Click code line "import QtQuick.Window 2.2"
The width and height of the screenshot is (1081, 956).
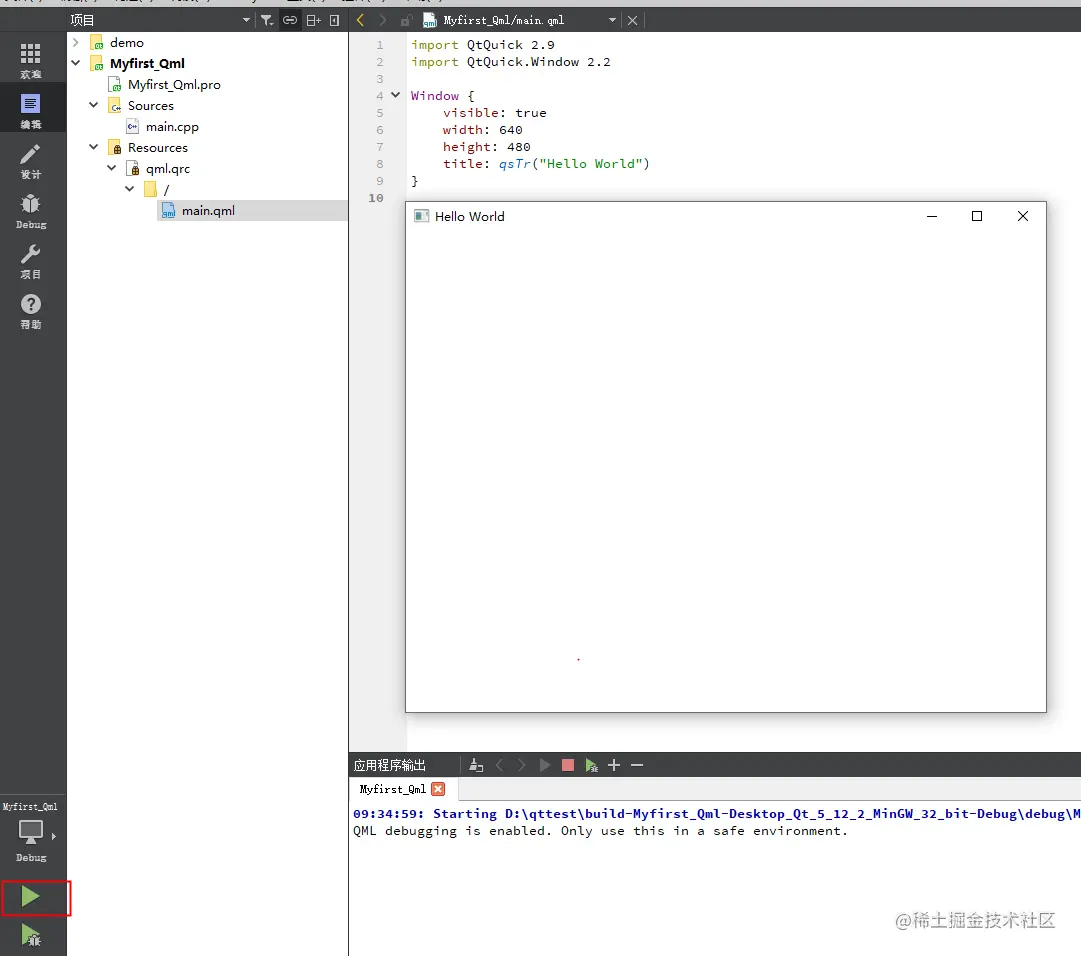tap(510, 62)
